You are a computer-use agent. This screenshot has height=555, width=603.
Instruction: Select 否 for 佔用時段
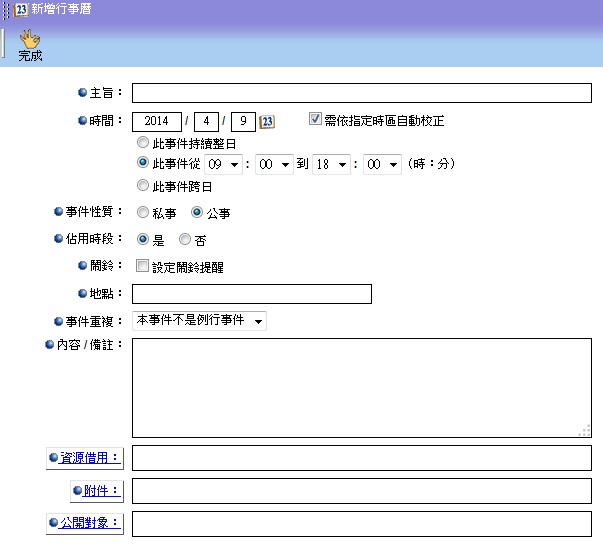(x=184, y=240)
